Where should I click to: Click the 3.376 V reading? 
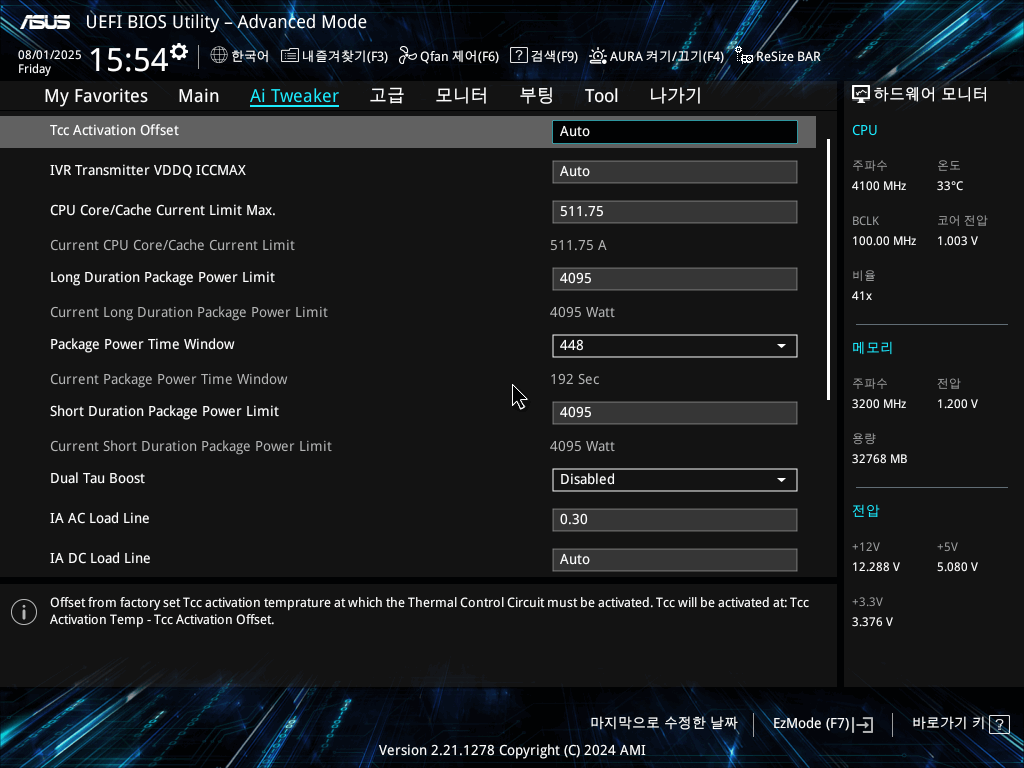tap(872, 622)
